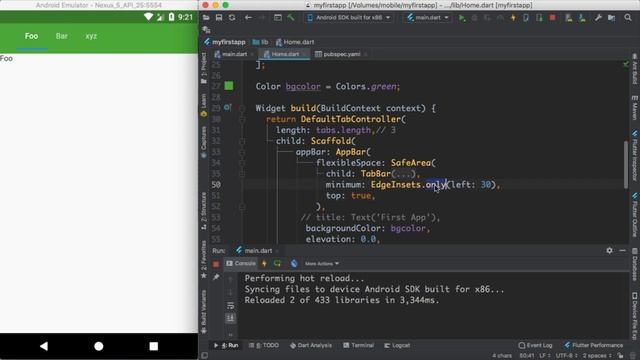640x360 pixels.
Task: Click the green Run play icon in the toolbar
Action: (462, 18)
